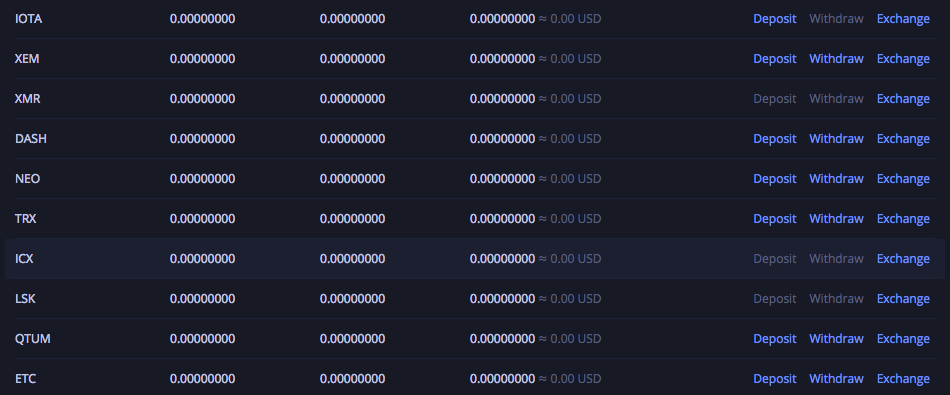Withdraw from the QTUM wallet

(836, 339)
